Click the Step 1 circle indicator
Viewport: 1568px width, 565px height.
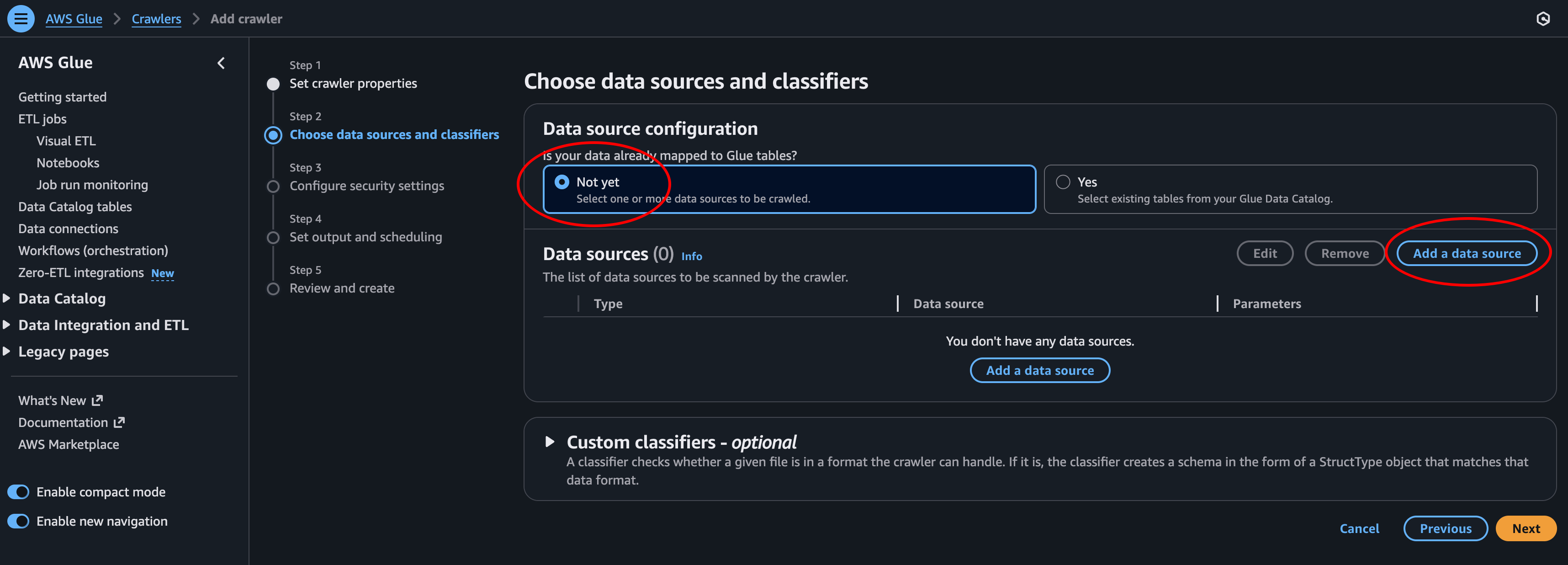[273, 84]
